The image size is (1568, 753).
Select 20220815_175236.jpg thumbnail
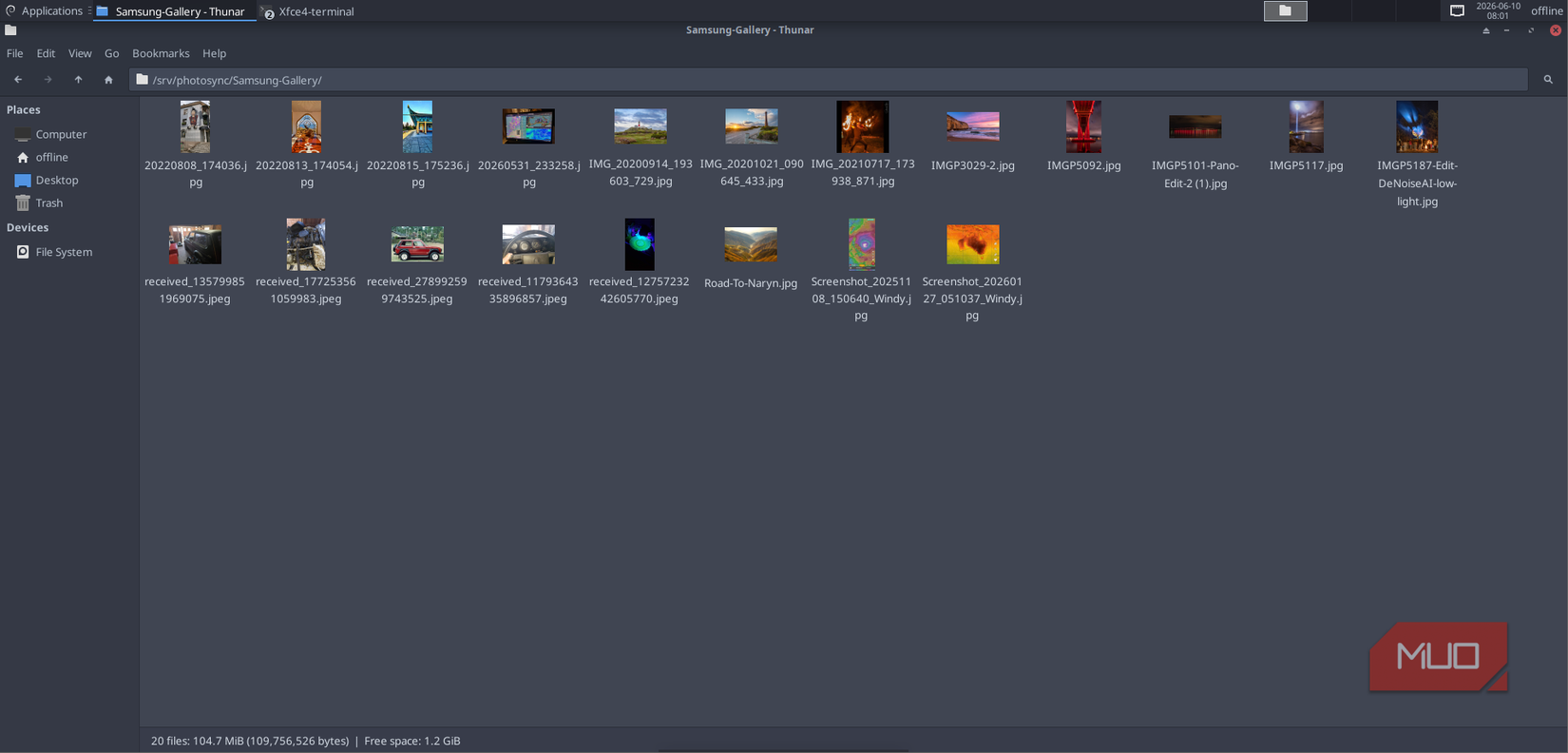tap(417, 126)
